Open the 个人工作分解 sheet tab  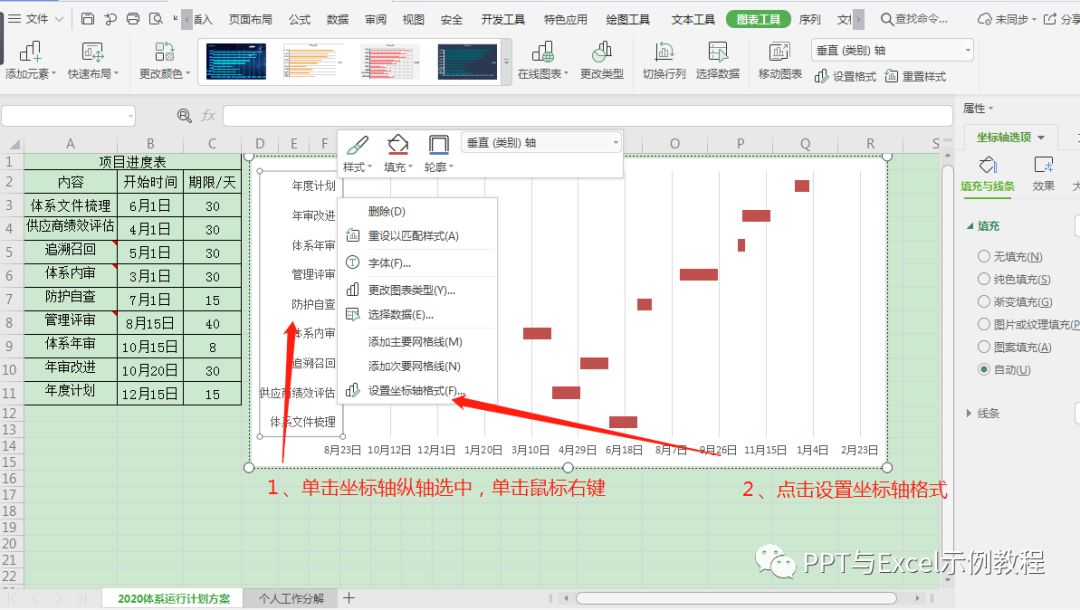coord(292,597)
